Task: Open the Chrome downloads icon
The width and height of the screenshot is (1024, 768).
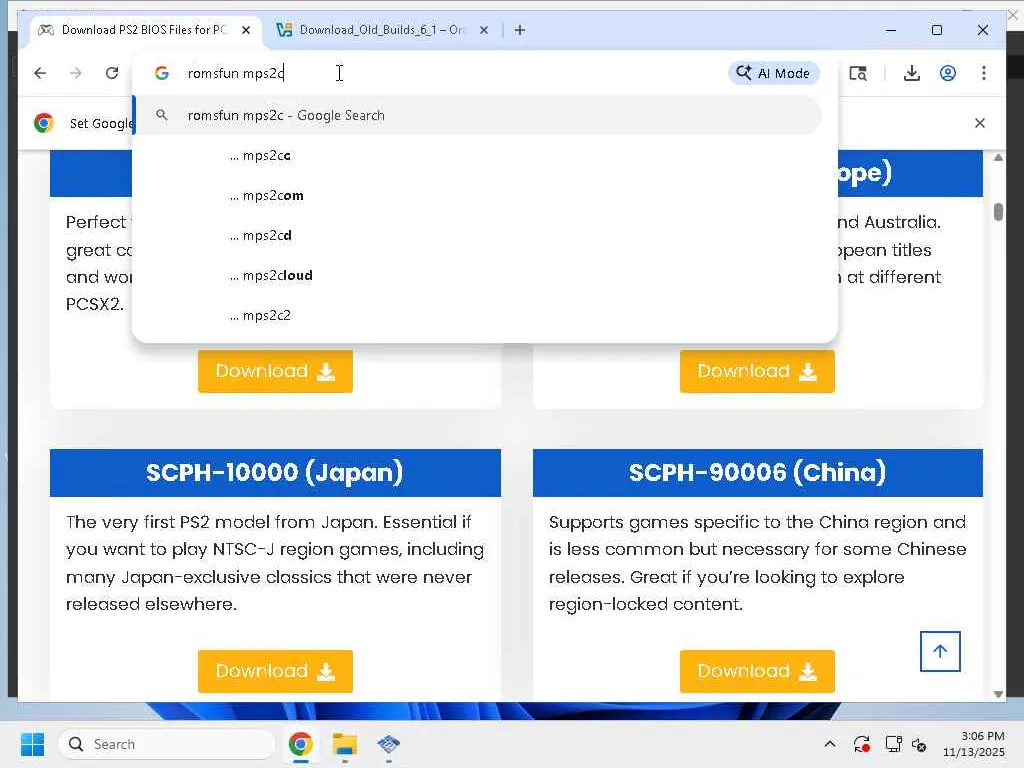Action: pyautogui.click(x=912, y=73)
